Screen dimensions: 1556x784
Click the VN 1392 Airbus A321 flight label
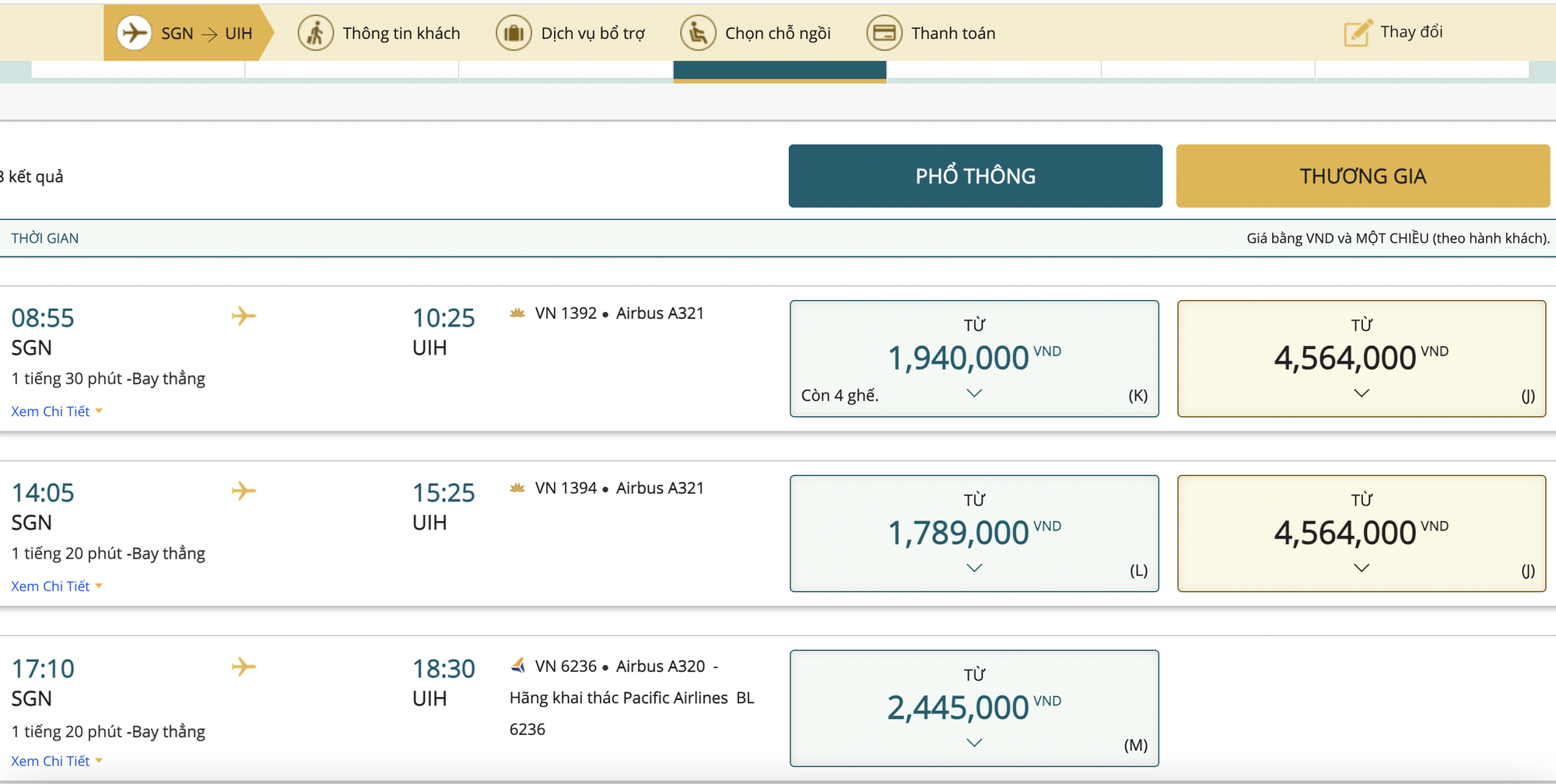pyautogui.click(x=619, y=313)
